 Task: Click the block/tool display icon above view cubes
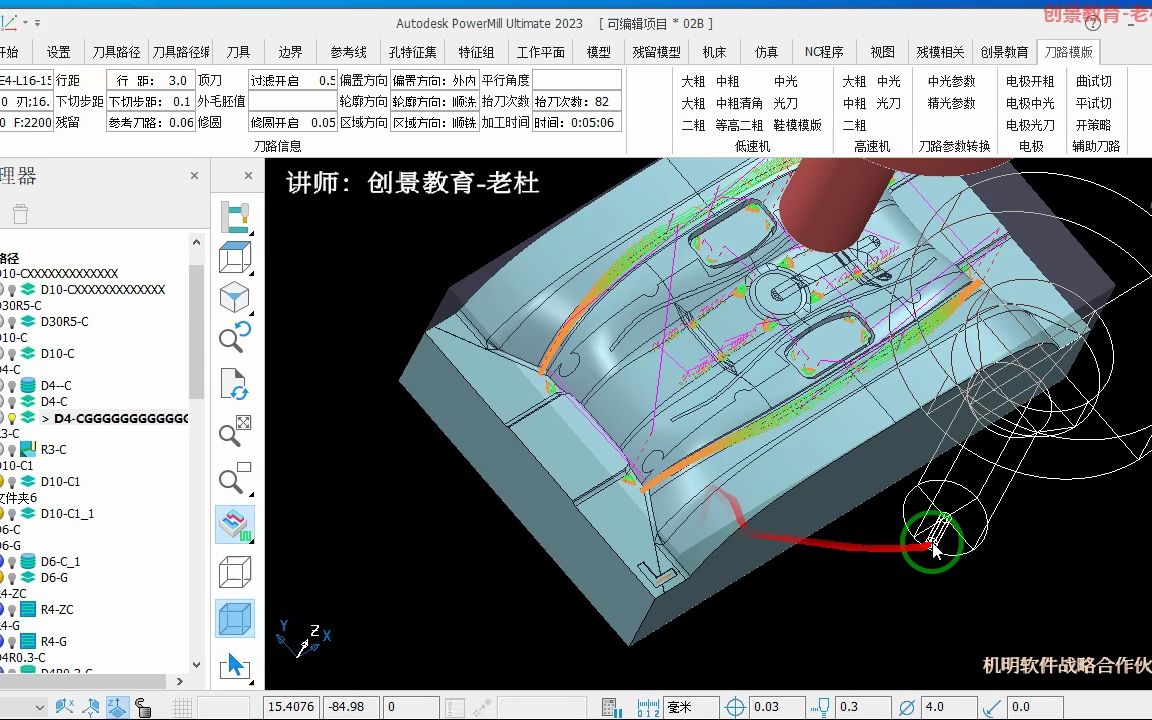coord(235,217)
